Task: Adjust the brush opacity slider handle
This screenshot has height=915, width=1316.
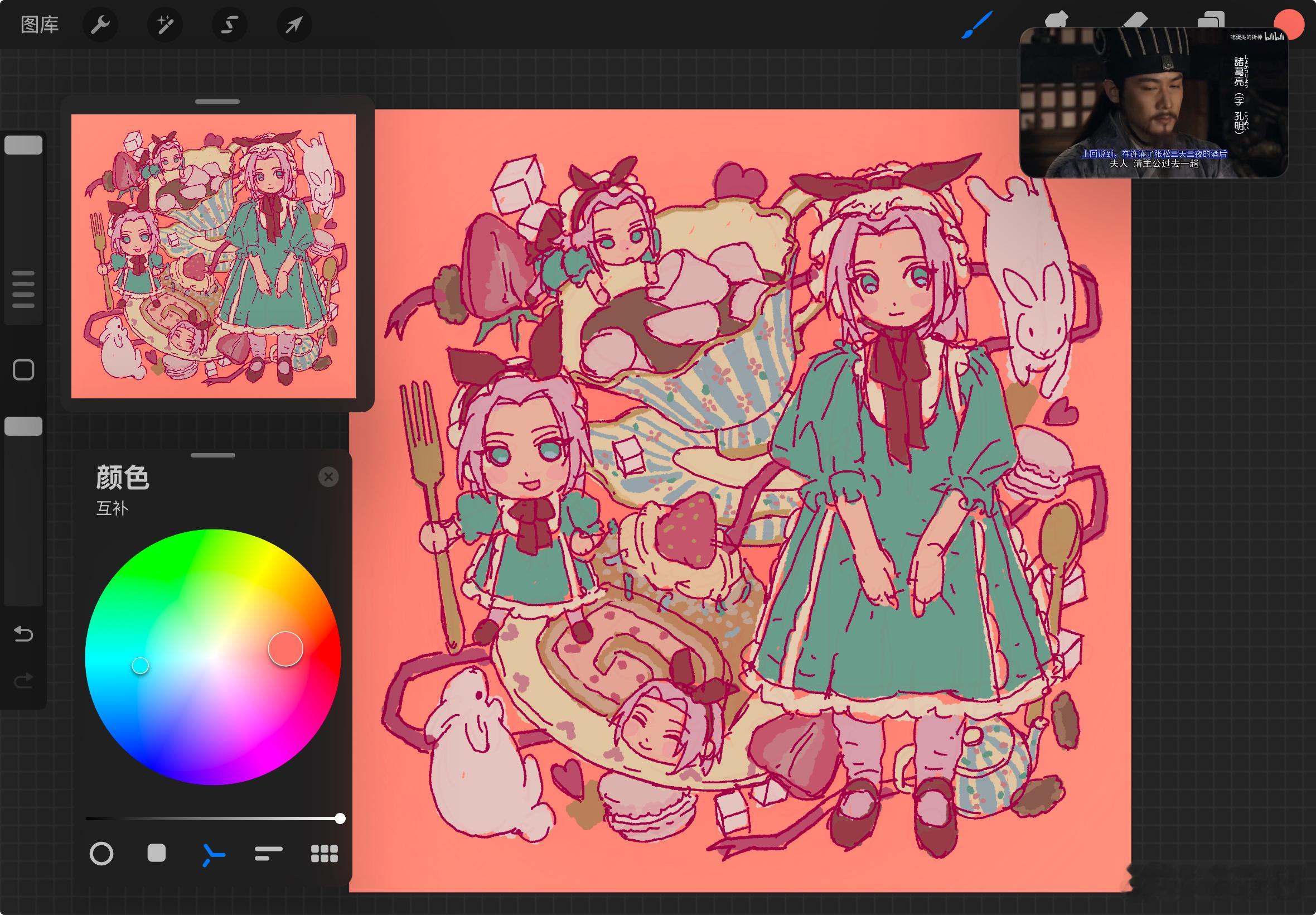Action: click(x=23, y=426)
